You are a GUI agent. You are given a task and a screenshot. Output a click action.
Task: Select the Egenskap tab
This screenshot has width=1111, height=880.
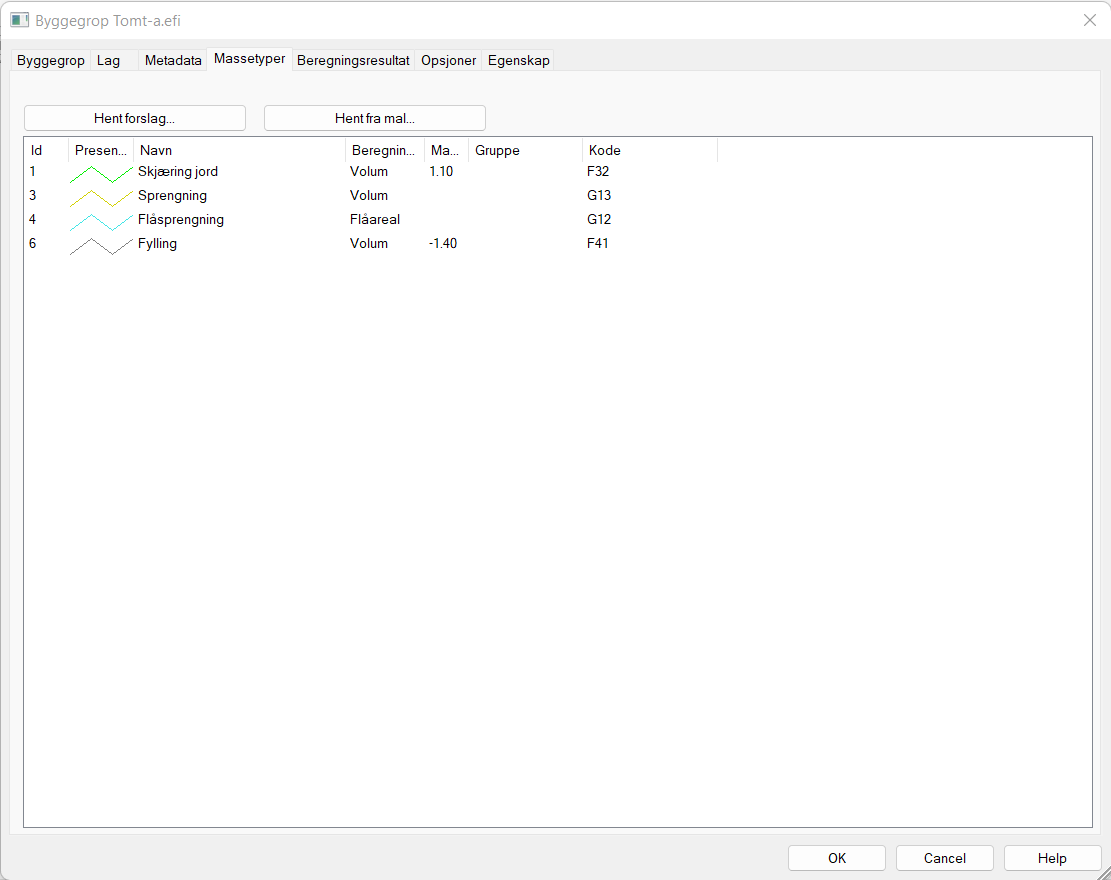[x=518, y=61]
